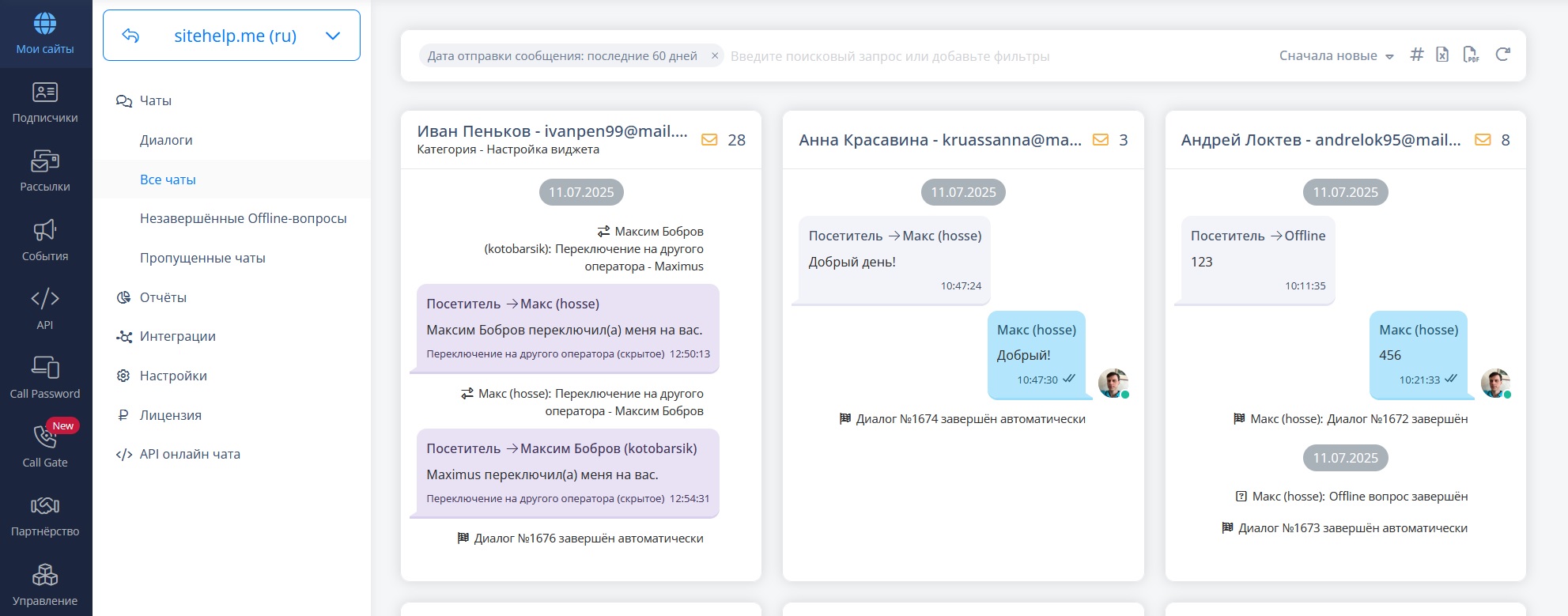Click Диалог №1672 завершён status line
The width and height of the screenshot is (1568, 616).
click(1351, 419)
